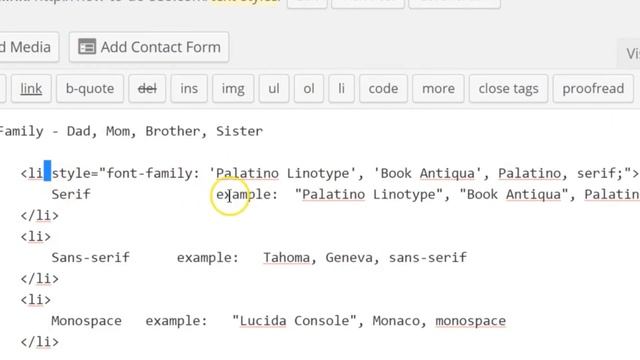Run the proofread button

593,89
